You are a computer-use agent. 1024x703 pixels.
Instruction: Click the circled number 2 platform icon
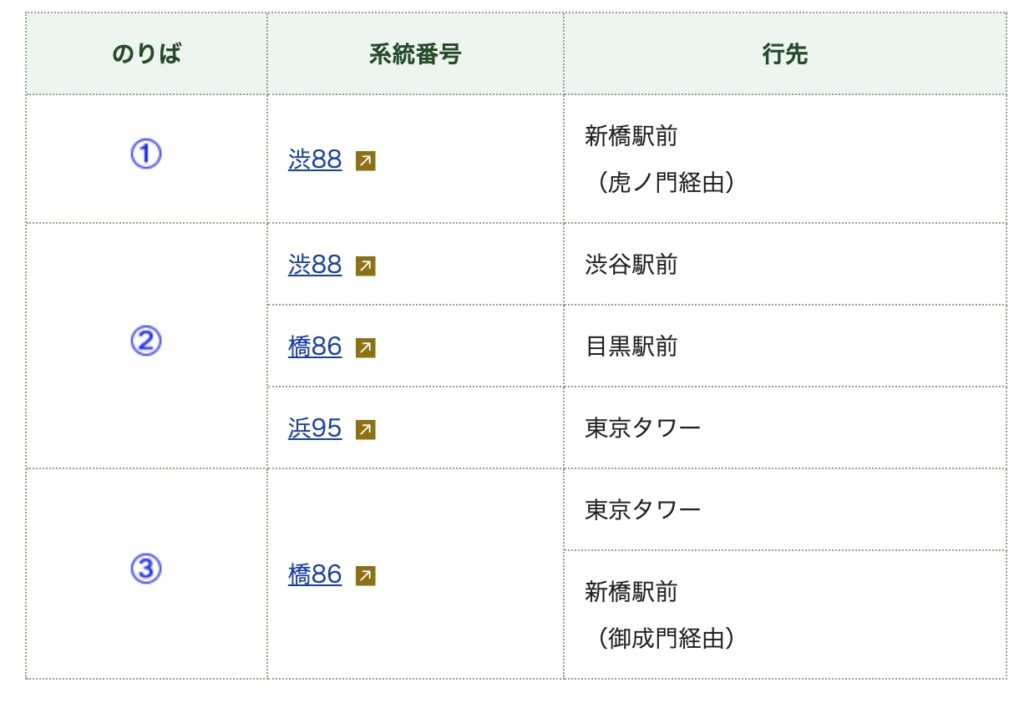[146, 341]
